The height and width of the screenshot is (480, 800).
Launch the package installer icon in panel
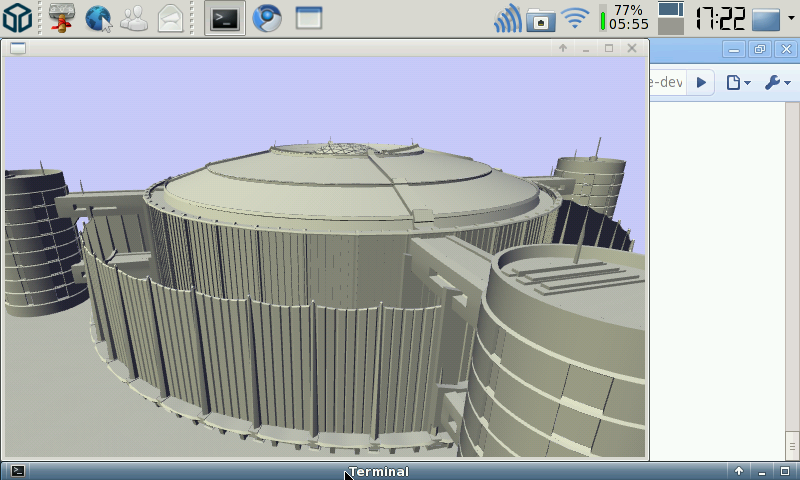click(62, 18)
